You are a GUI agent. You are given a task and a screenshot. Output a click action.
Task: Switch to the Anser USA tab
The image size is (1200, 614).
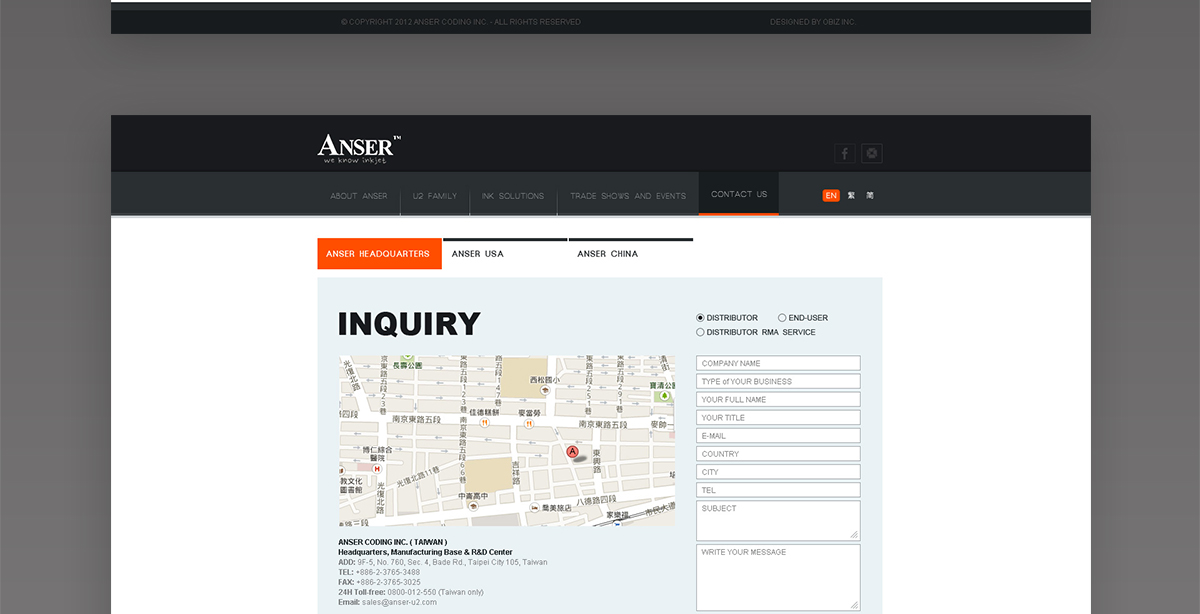(505, 254)
